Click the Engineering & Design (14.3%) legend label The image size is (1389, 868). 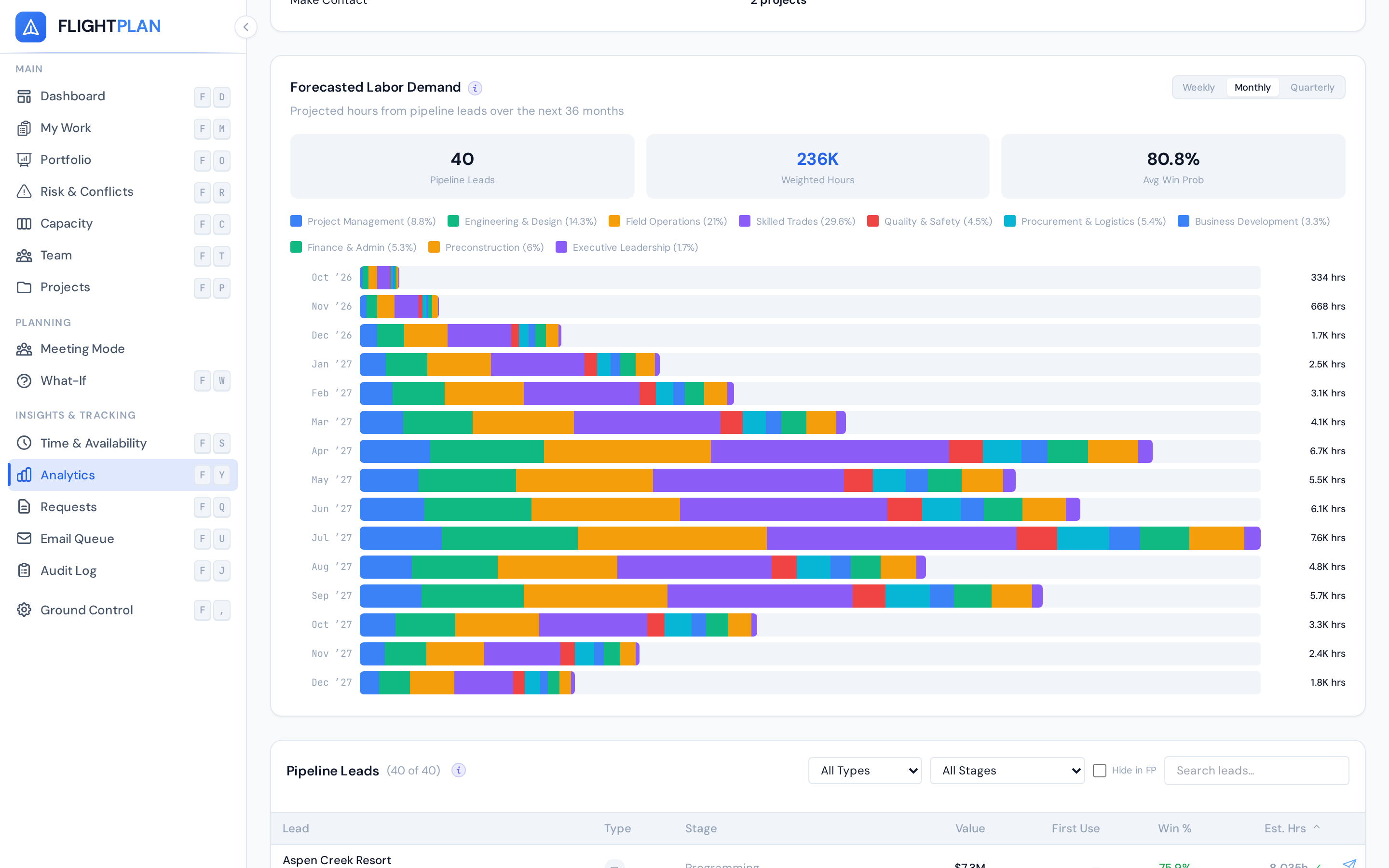pos(531,222)
